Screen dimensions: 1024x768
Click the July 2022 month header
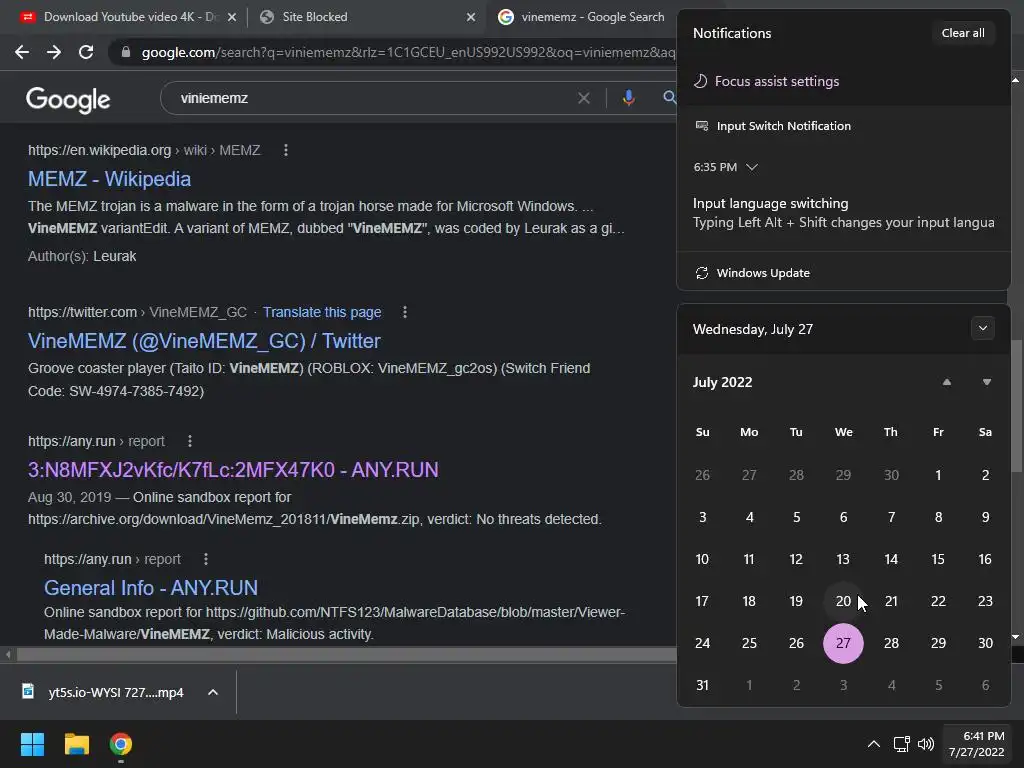coord(722,382)
